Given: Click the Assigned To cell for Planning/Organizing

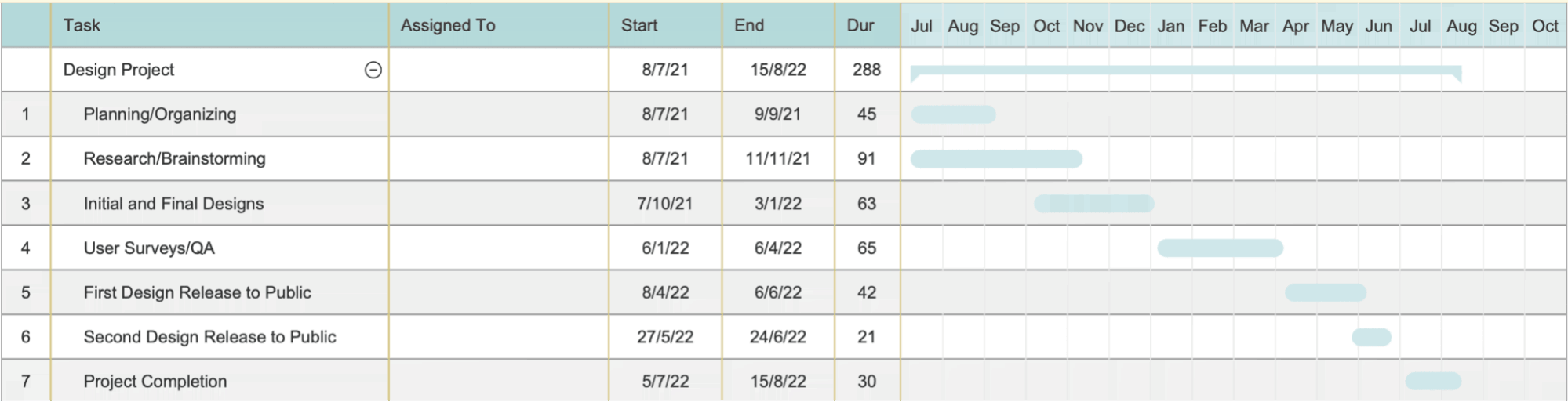Looking at the screenshot, I should coord(499,114).
